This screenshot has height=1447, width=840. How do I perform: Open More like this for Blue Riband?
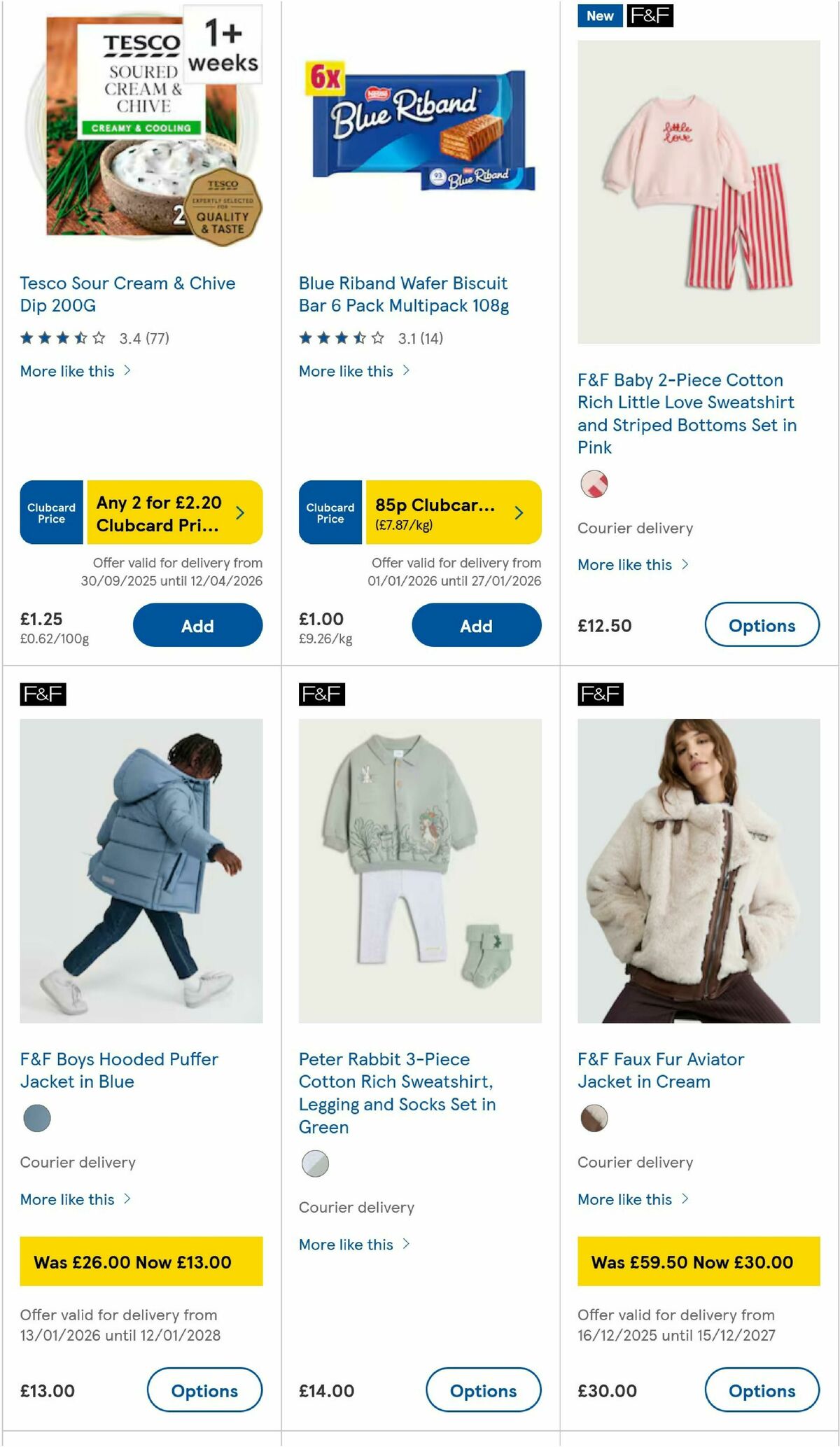coord(355,371)
